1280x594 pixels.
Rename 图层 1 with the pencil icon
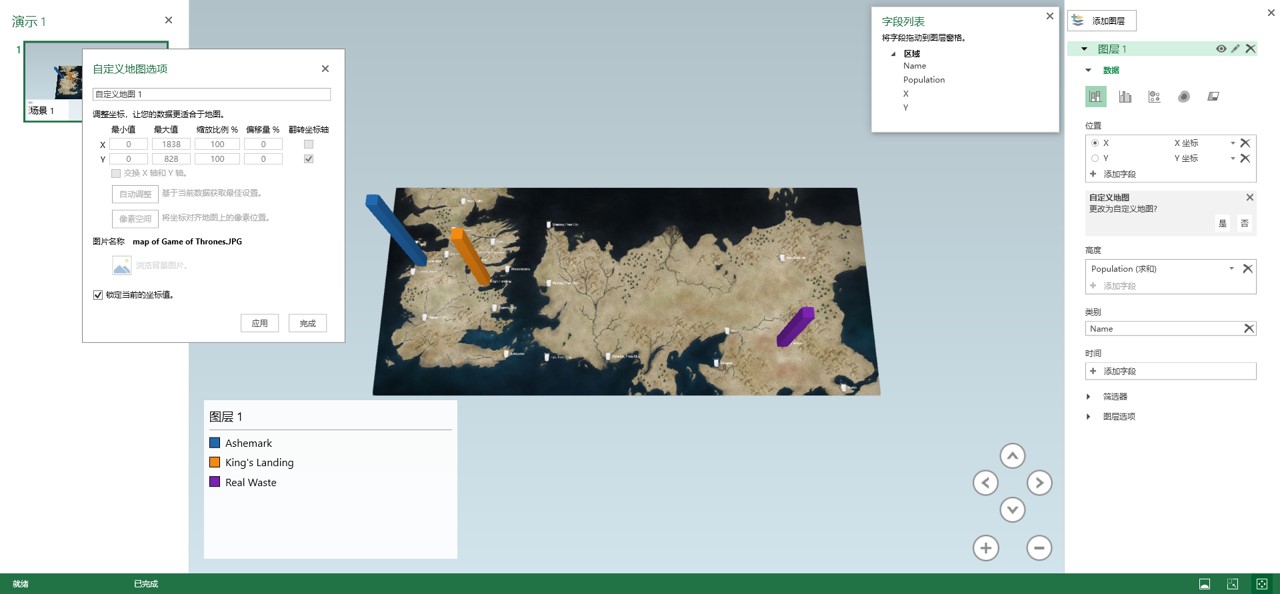pyautogui.click(x=1235, y=49)
